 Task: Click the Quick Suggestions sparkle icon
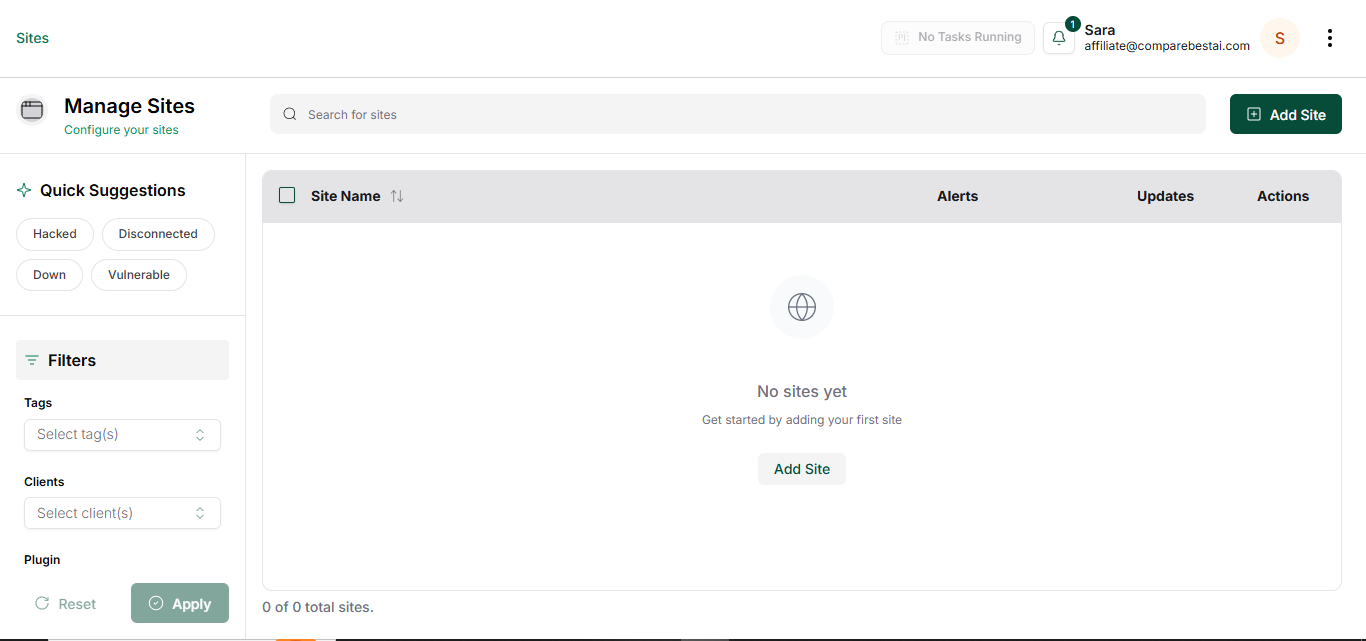click(x=24, y=190)
